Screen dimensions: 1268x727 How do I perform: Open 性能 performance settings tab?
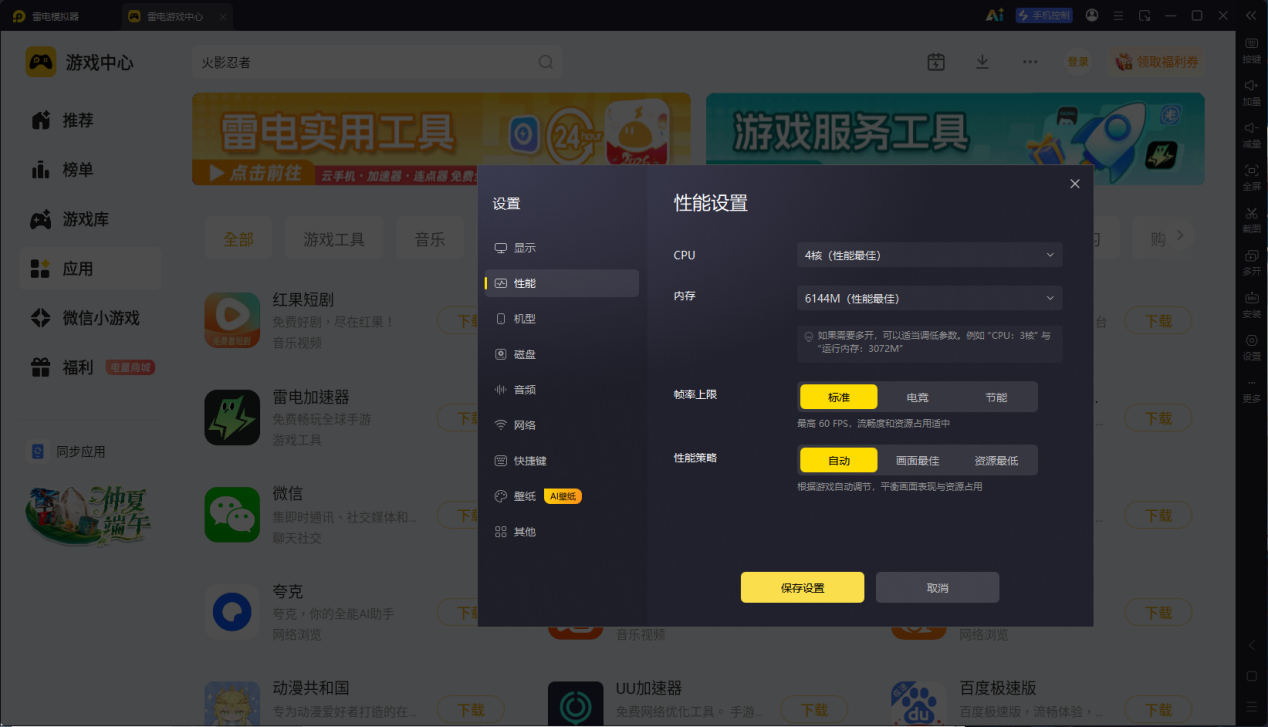click(562, 283)
